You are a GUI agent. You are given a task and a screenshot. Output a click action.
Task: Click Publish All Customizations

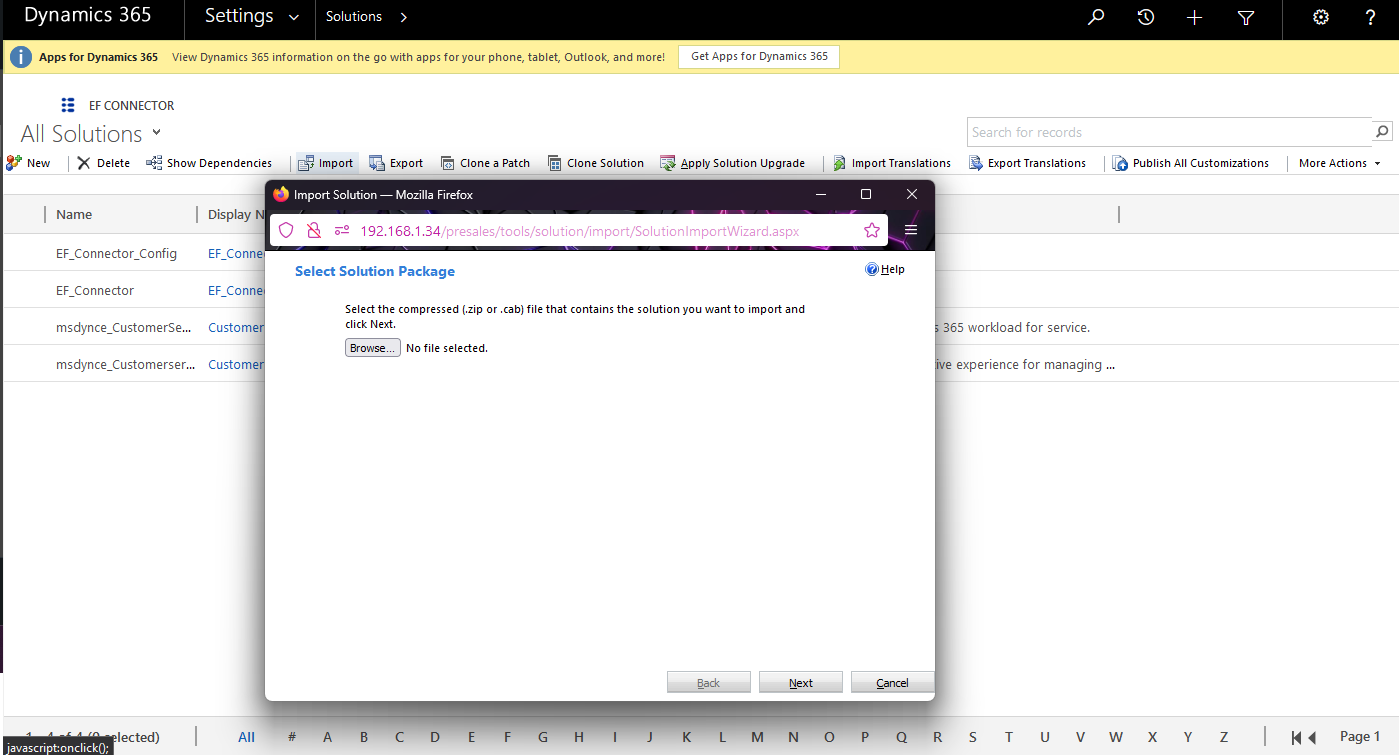tap(1191, 163)
